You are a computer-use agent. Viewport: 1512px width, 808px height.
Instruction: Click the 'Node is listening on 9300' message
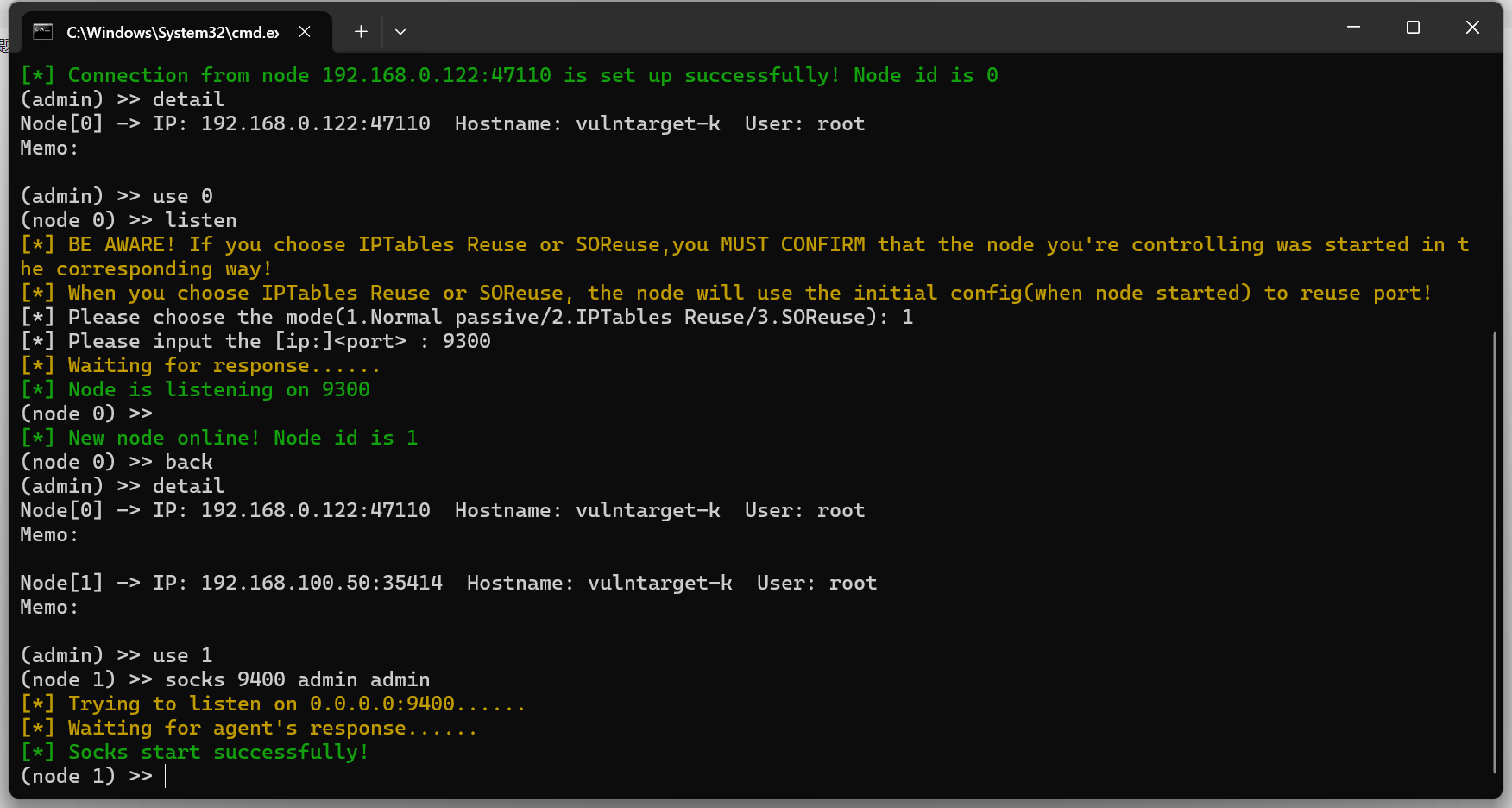195,389
